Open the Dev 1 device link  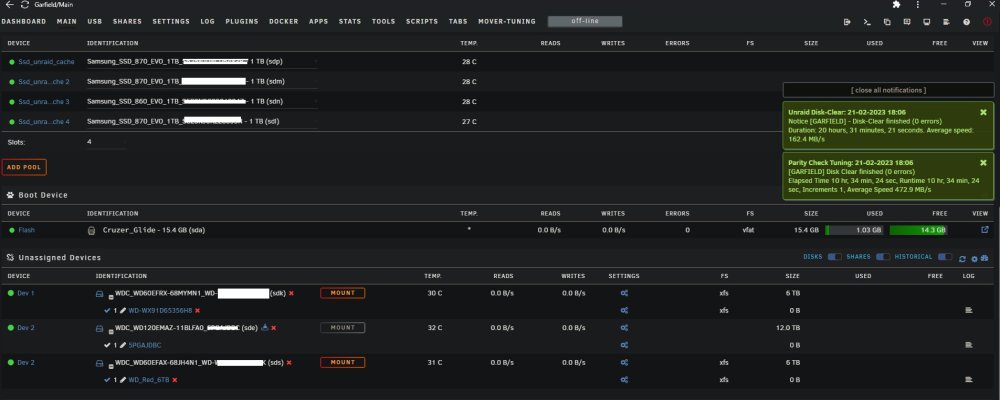pyautogui.click(x=26, y=293)
